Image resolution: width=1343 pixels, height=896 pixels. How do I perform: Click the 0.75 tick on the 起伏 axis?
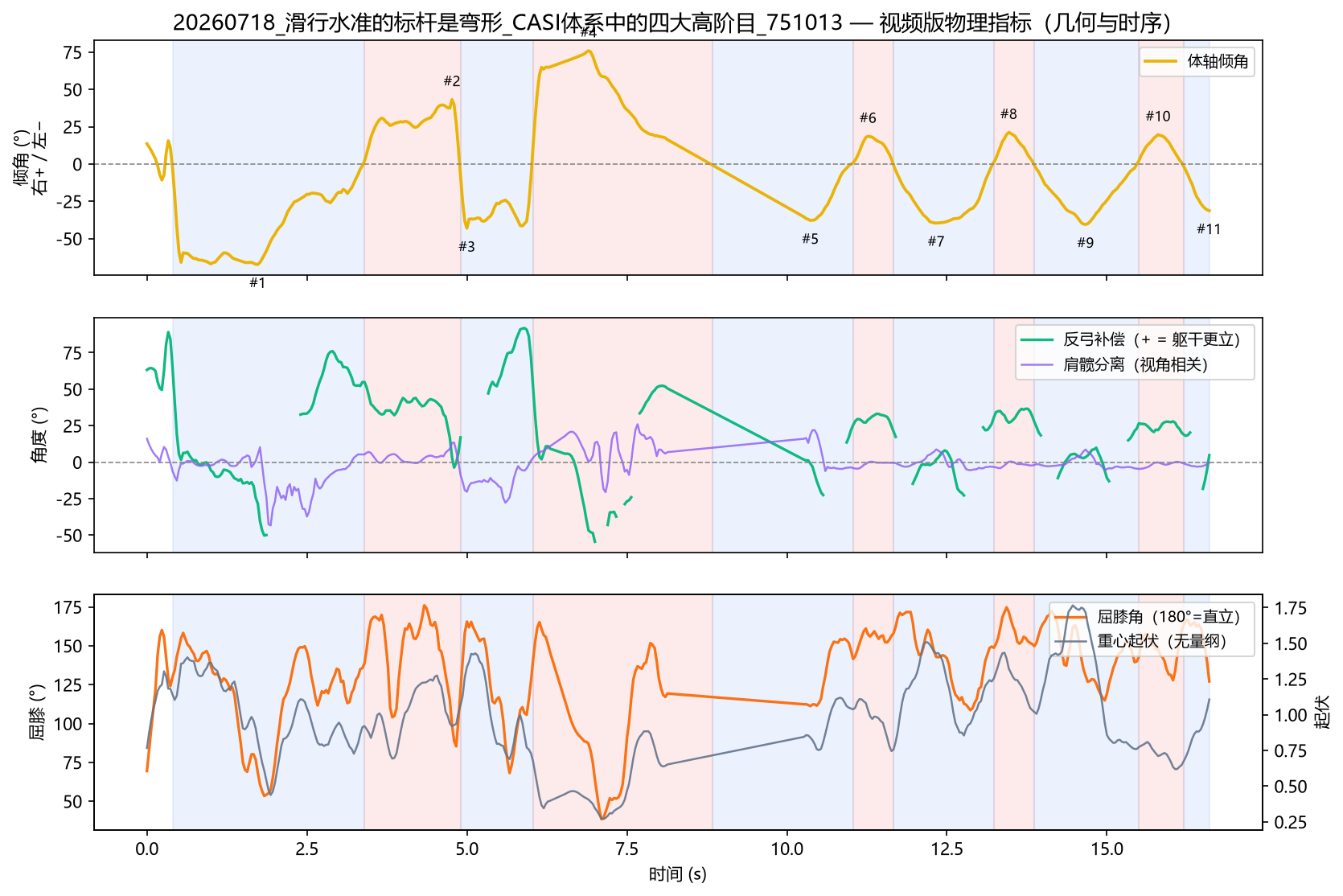1291,751
